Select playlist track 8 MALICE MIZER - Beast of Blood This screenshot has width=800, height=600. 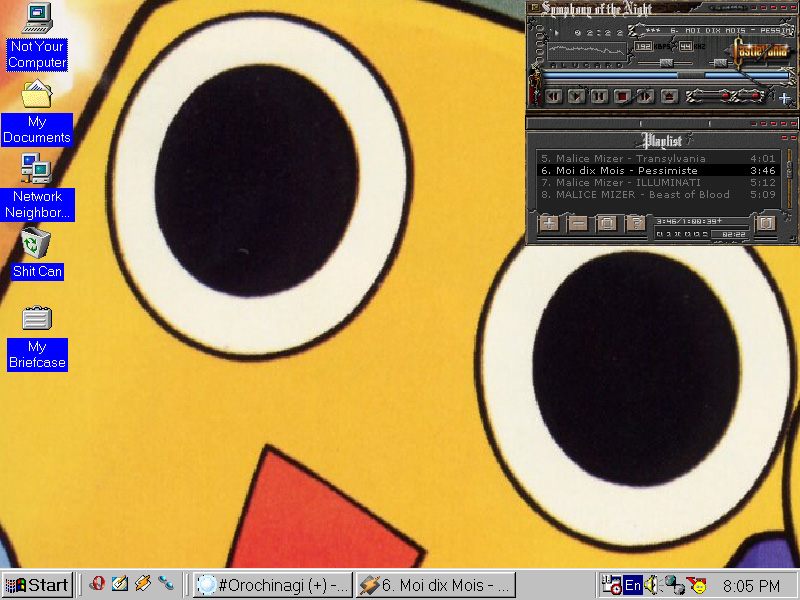658,194
